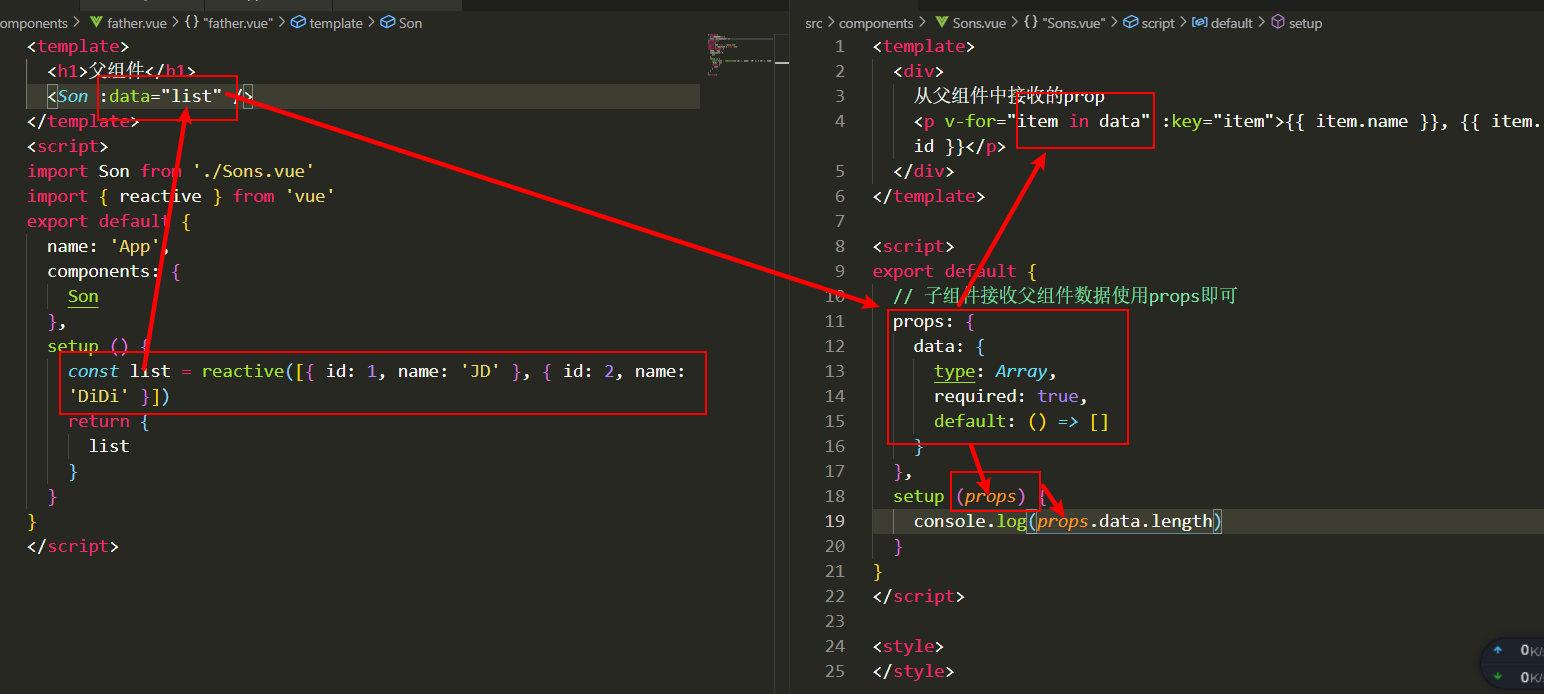Select the default breadcrumb in Sons.vue editor
The height and width of the screenshot is (694, 1544).
(x=1232, y=22)
